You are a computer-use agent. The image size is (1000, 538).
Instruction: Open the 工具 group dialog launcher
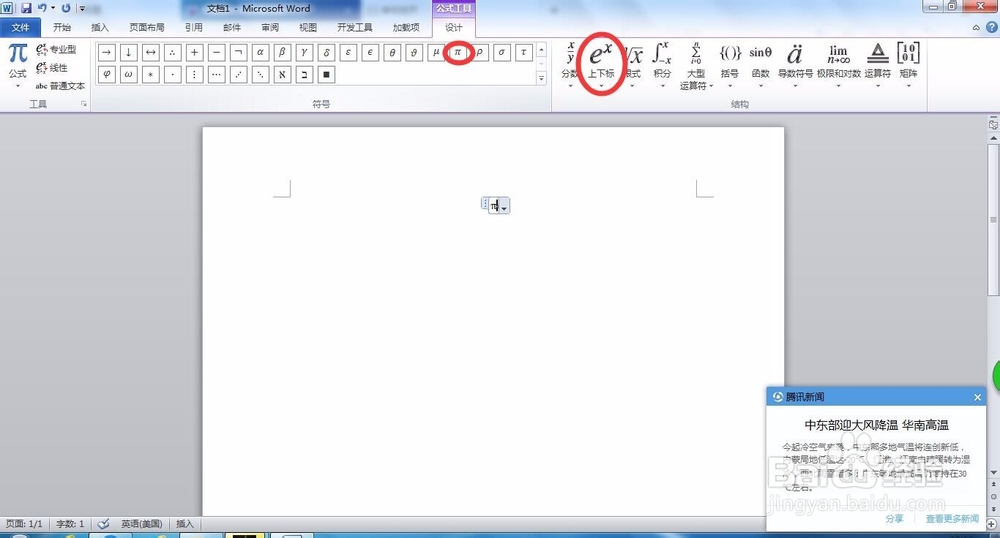[84, 103]
